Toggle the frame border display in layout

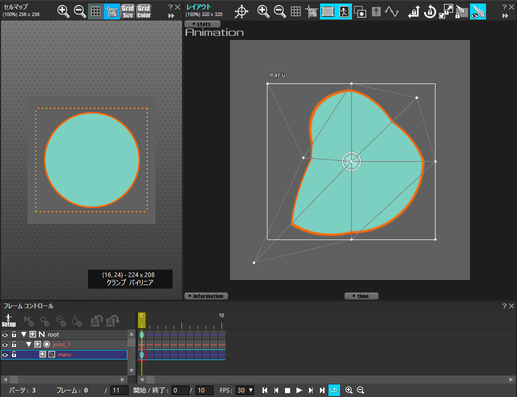coord(328,12)
